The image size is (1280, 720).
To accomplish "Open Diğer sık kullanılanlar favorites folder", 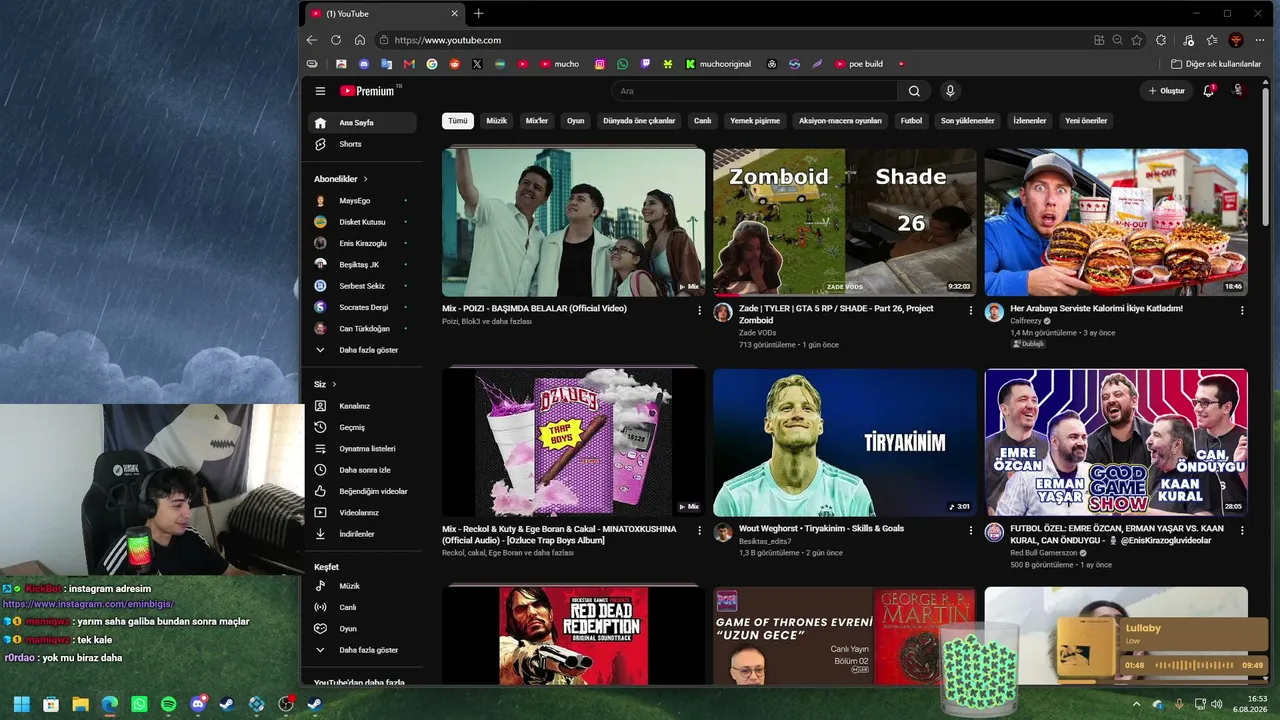I will [x=1216, y=64].
